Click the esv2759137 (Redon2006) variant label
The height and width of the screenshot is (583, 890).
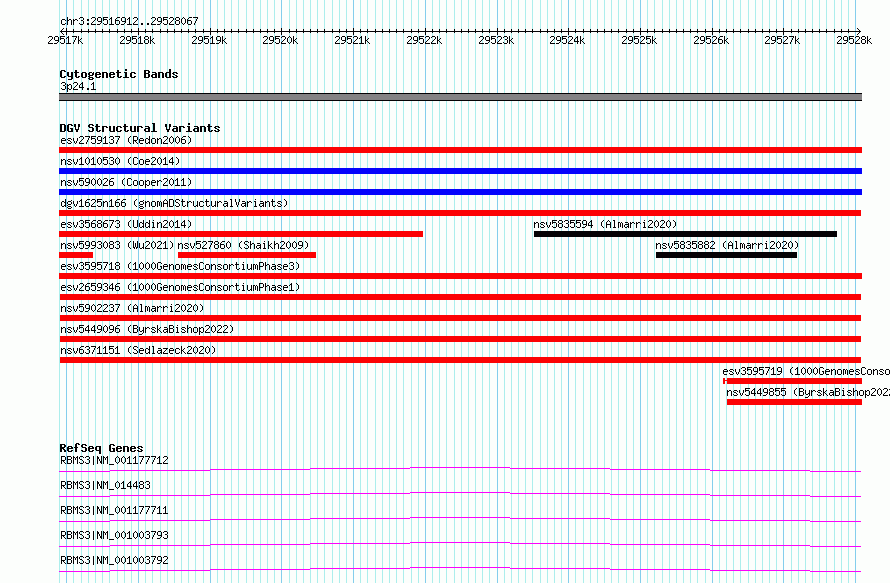pyautogui.click(x=126, y=140)
